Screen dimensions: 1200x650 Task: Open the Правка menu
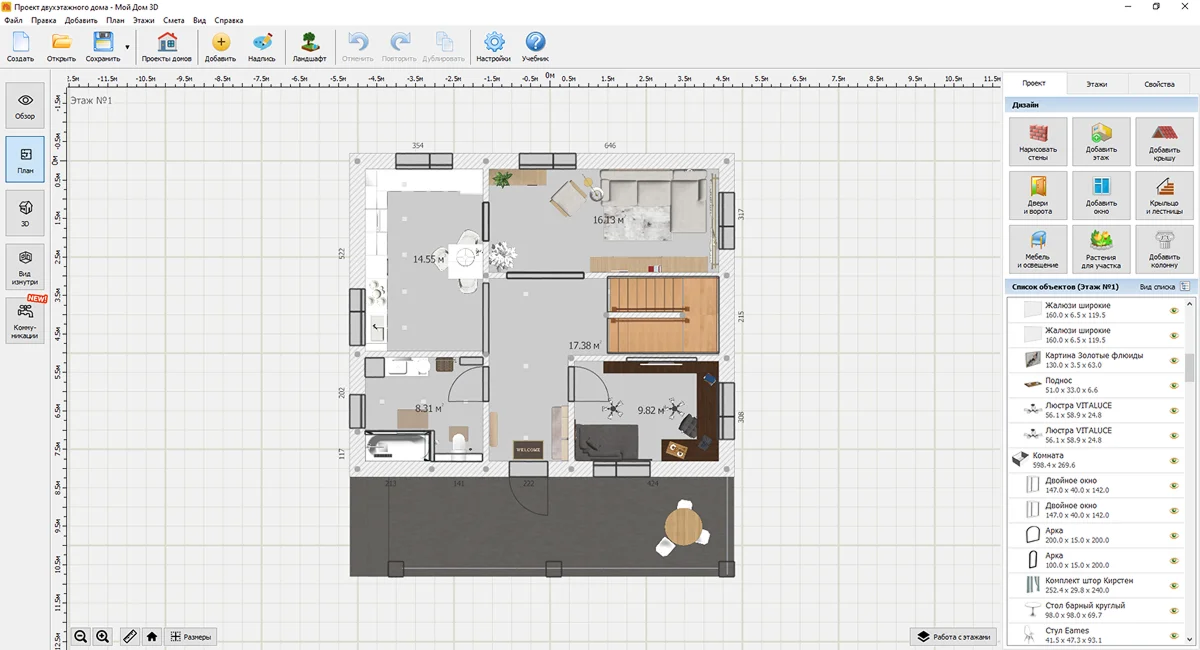coord(44,20)
